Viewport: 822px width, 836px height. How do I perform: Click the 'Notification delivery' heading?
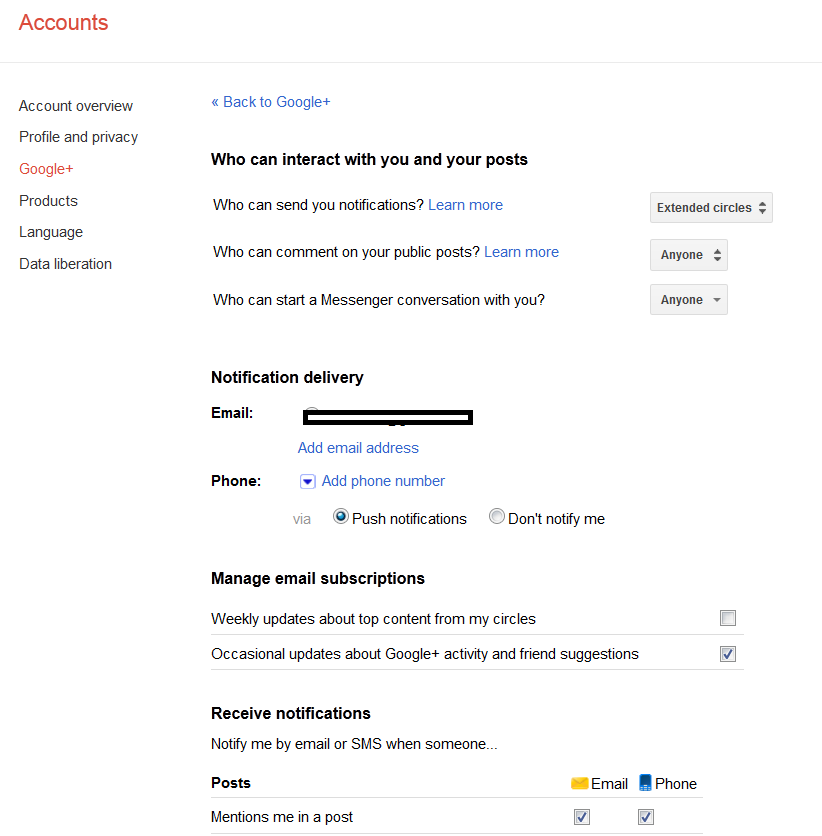[x=287, y=377]
